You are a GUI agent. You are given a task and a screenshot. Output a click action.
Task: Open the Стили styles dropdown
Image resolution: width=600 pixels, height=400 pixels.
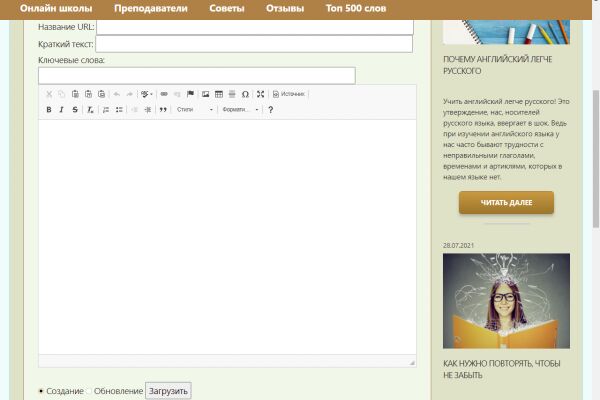click(194, 110)
